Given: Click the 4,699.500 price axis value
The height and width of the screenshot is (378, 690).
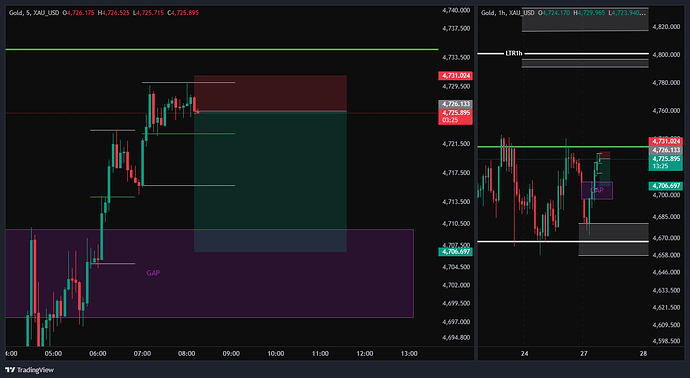Looking at the screenshot, I should click(456, 303).
